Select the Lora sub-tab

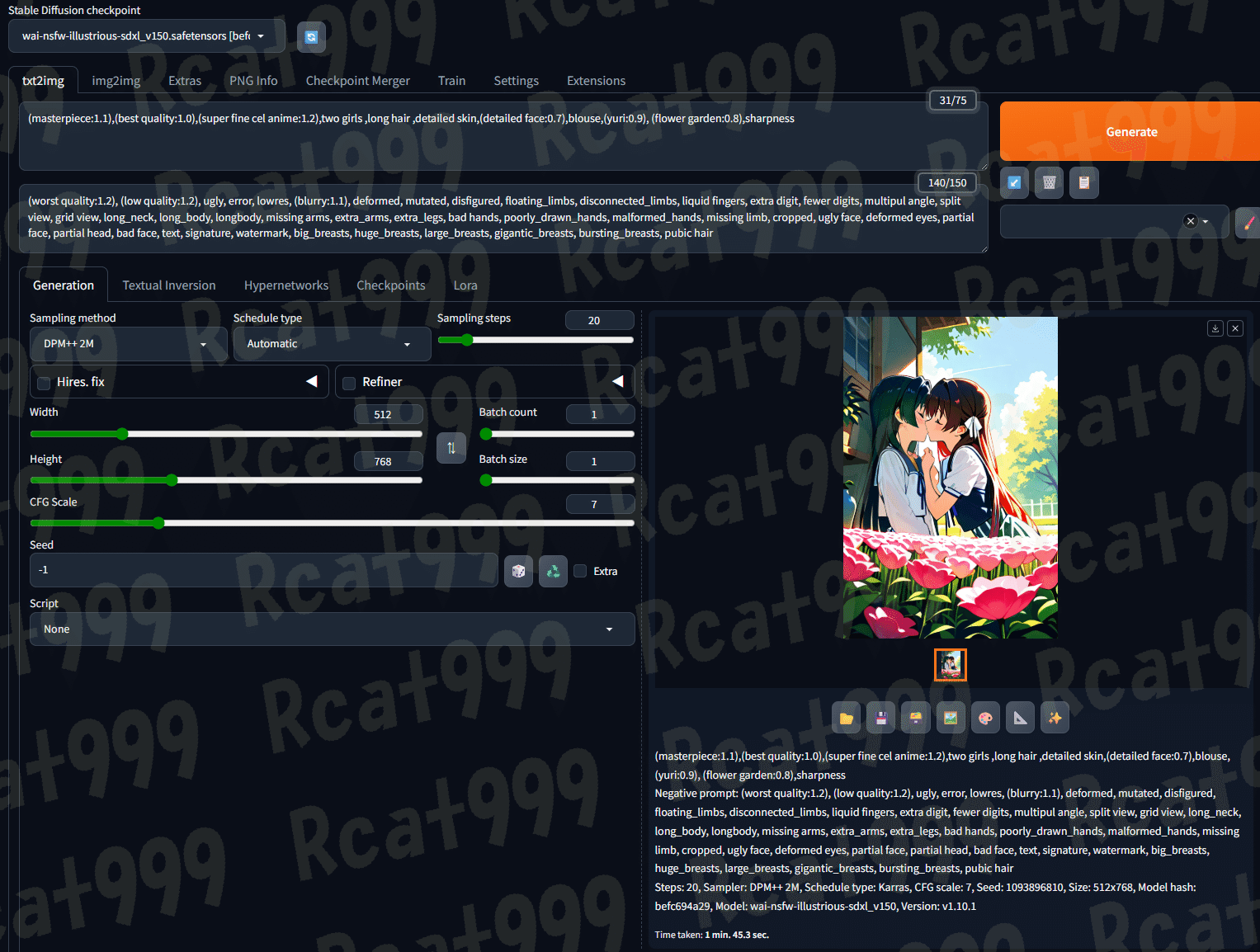point(465,285)
